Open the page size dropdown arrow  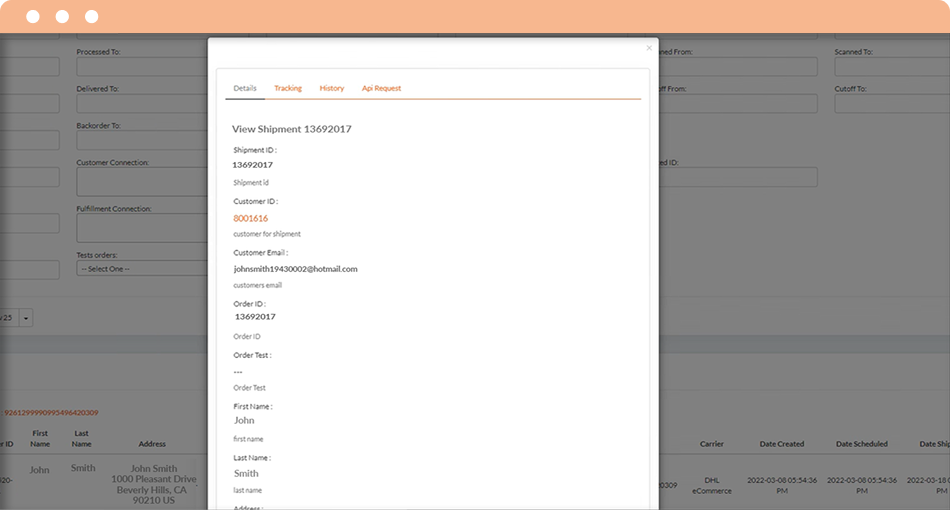point(26,317)
